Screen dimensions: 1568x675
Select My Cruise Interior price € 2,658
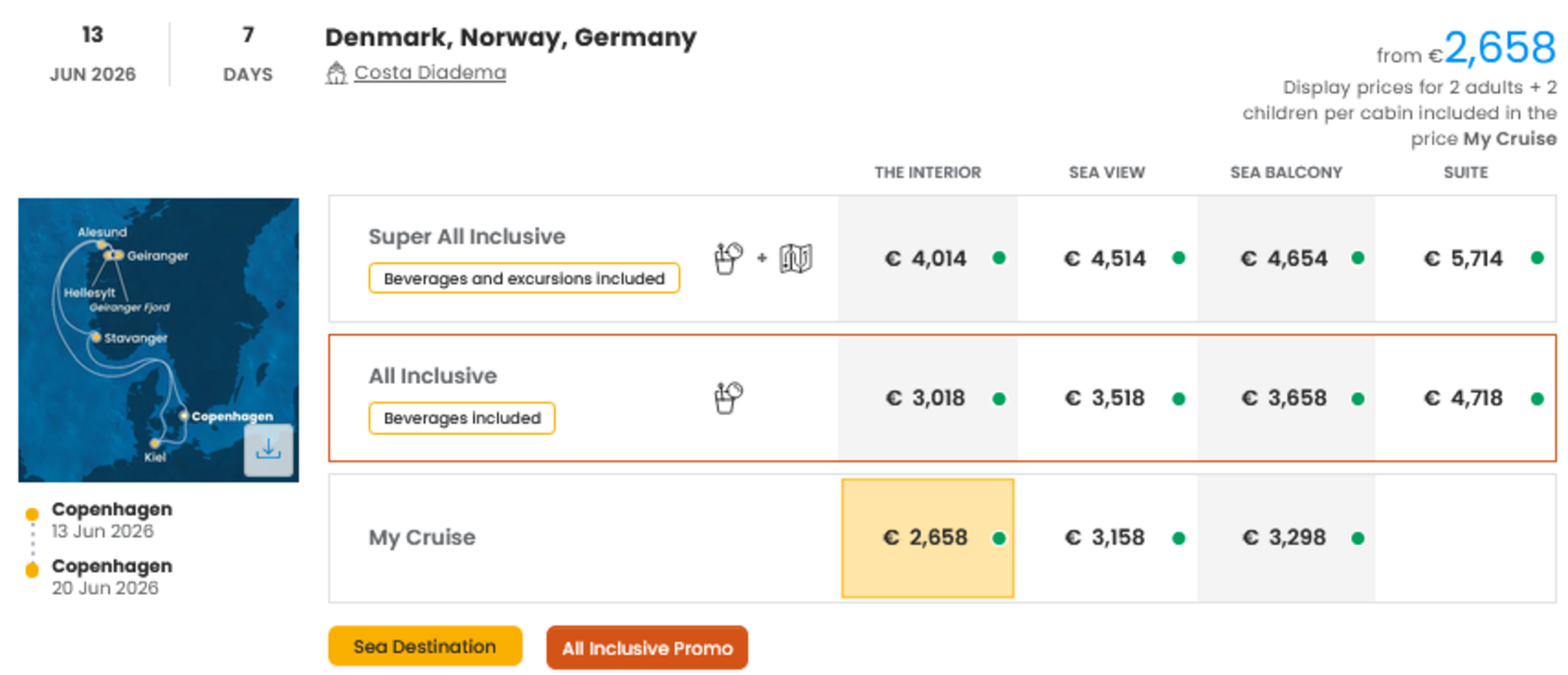click(x=926, y=537)
